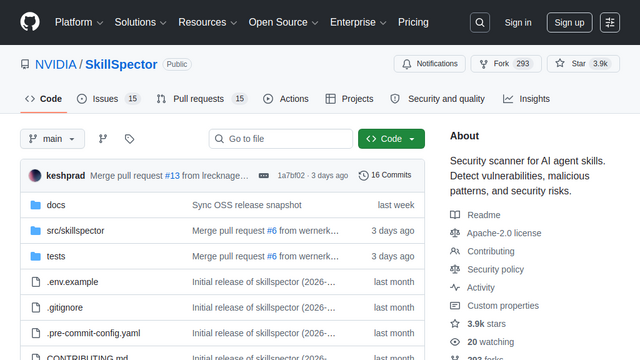Viewport: 640px width, 360px height.
Task: Click the Apache-2.0 license scale icon
Action: point(455,233)
